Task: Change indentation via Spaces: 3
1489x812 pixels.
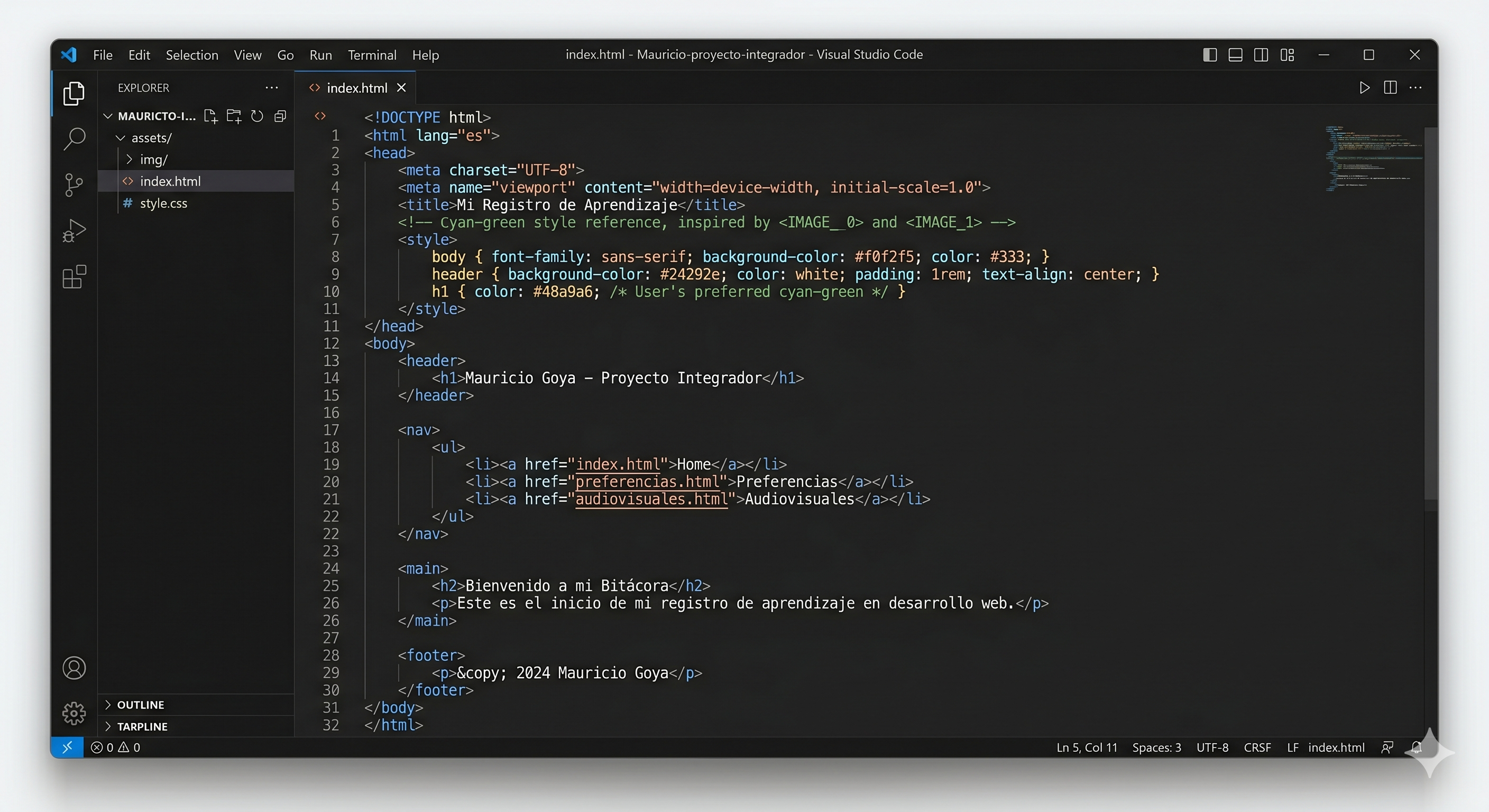Action: (x=1156, y=748)
